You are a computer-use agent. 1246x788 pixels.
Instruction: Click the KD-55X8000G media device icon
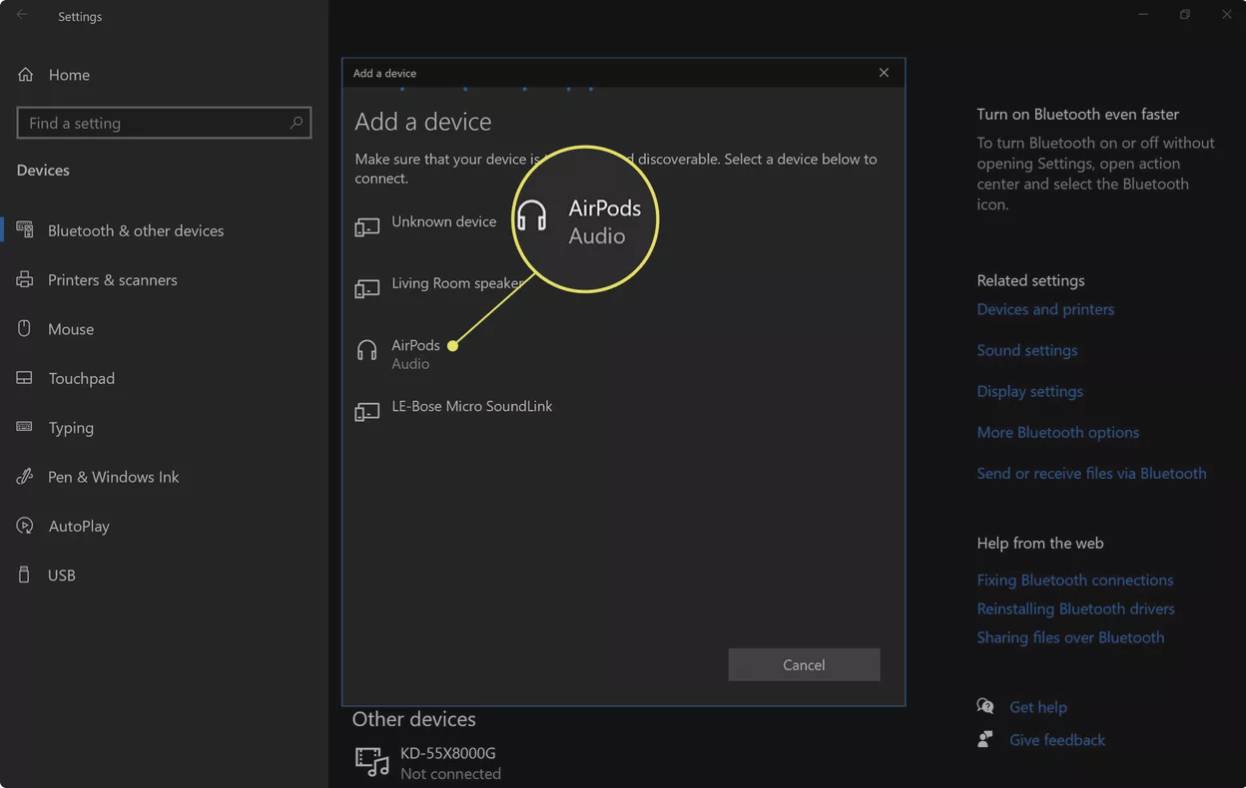372,762
